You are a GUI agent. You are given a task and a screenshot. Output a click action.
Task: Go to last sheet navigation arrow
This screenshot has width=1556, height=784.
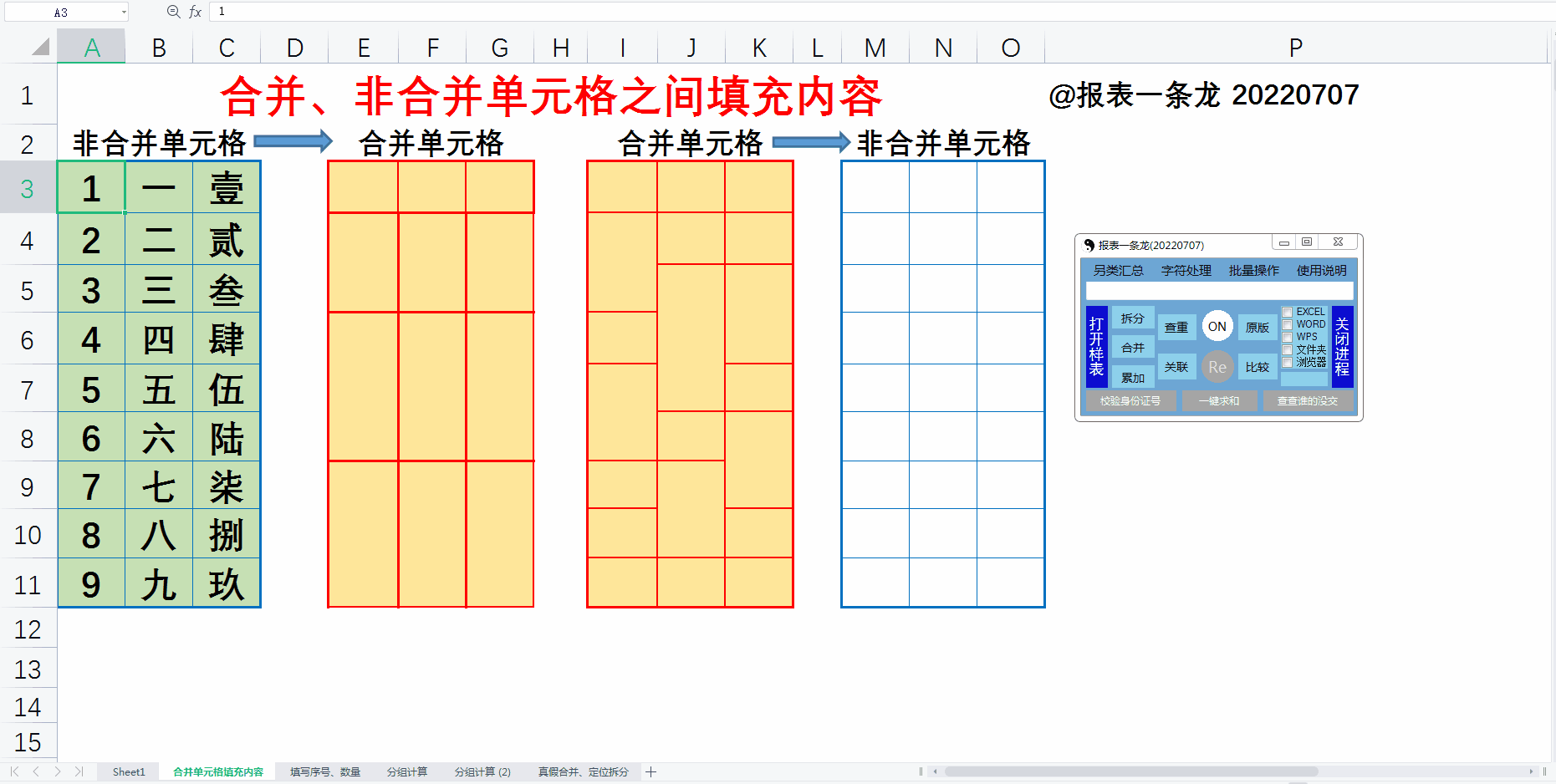tap(79, 771)
